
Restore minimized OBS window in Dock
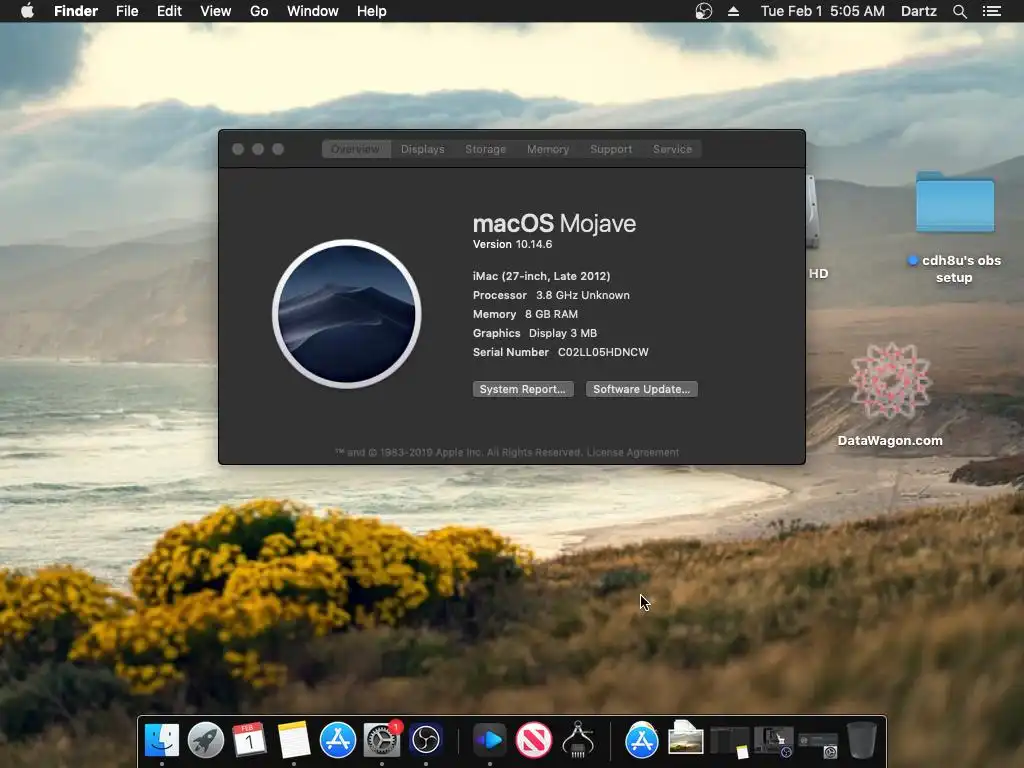773,741
